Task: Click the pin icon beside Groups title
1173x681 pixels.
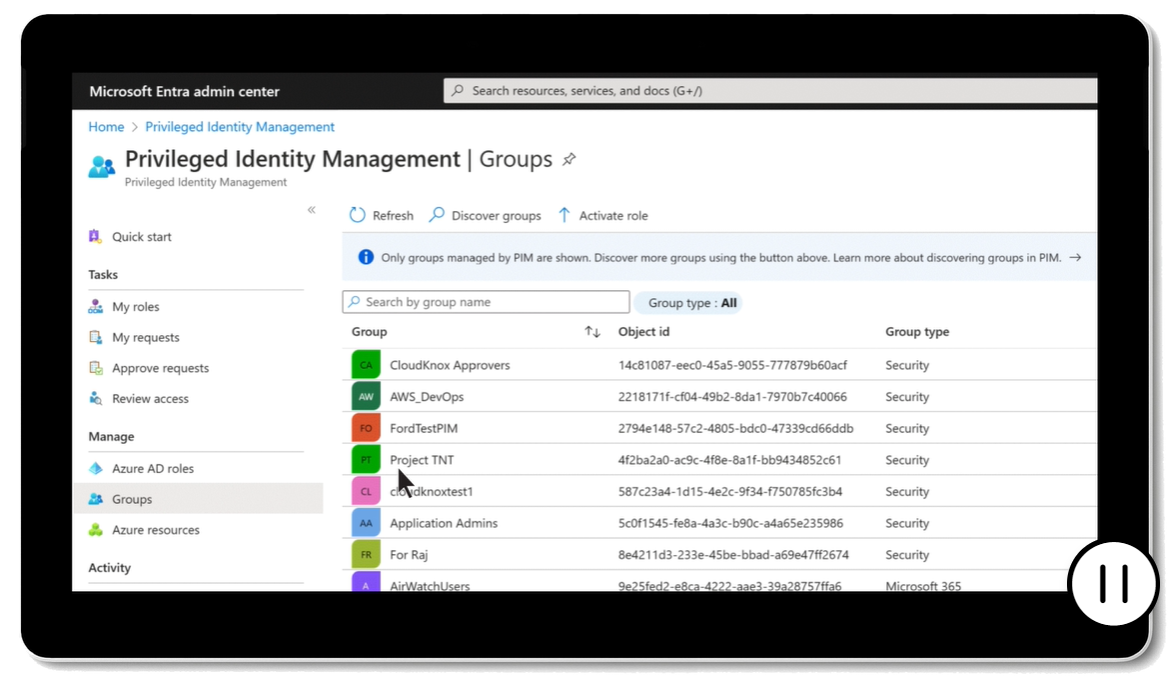Action: (x=569, y=160)
